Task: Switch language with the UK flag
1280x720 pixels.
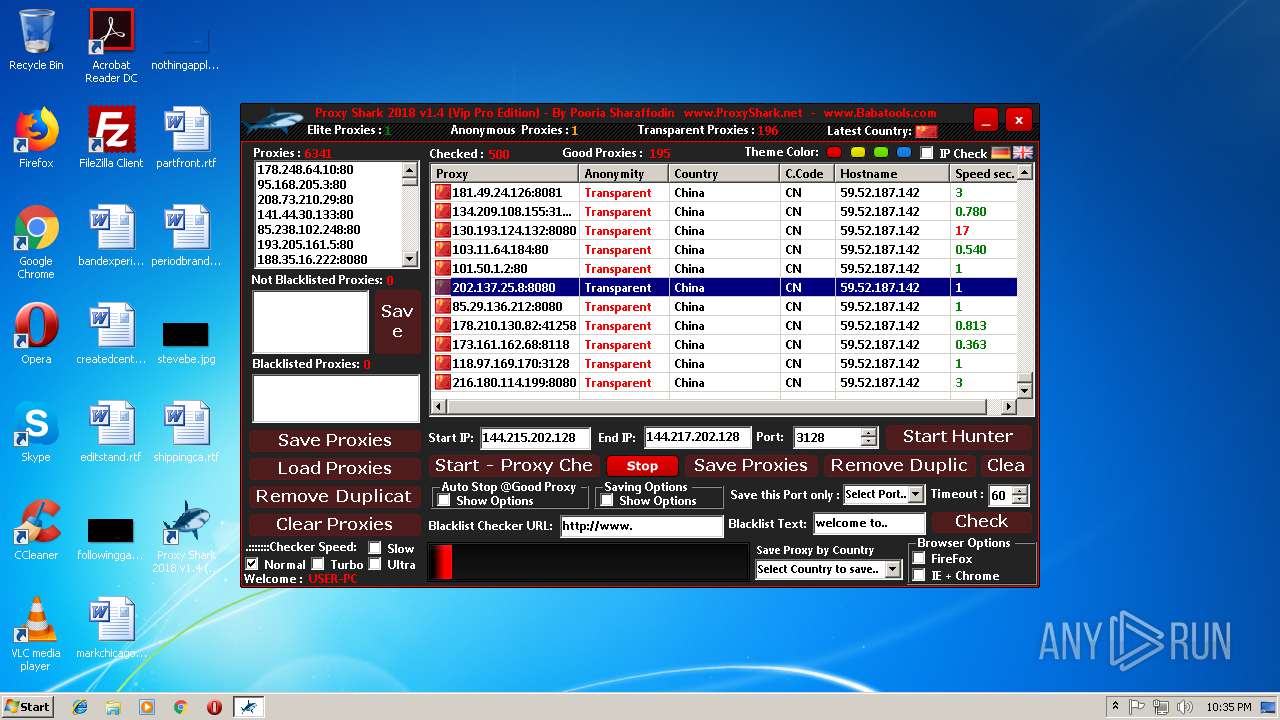Action: [1023, 153]
